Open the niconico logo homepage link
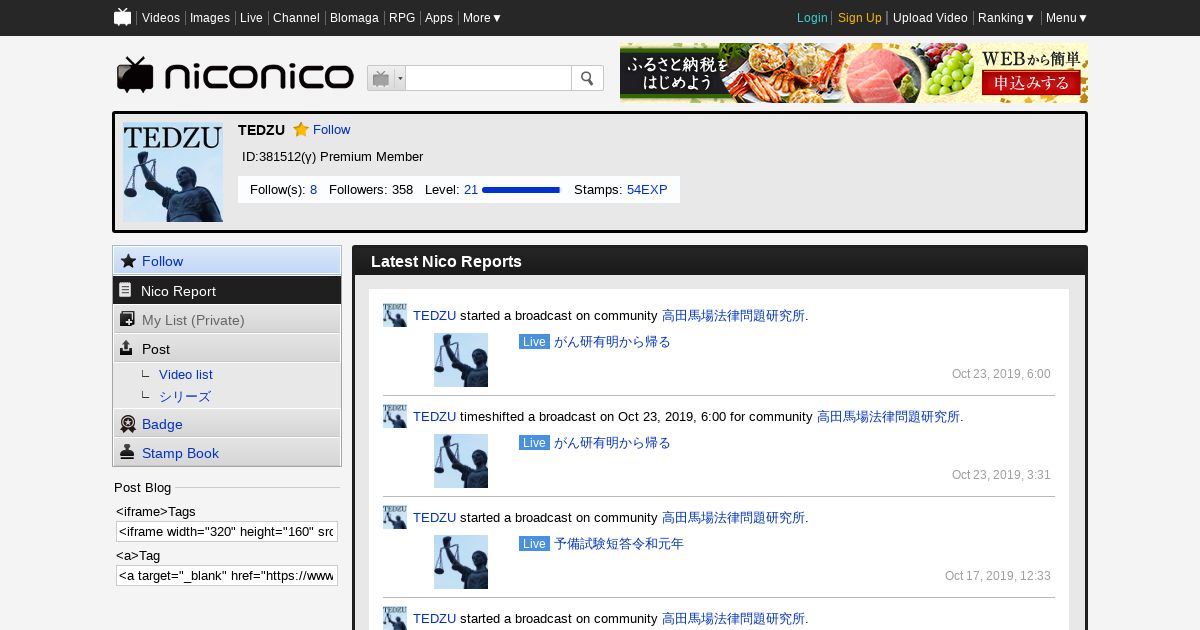The image size is (1200, 630). click(x=235, y=75)
